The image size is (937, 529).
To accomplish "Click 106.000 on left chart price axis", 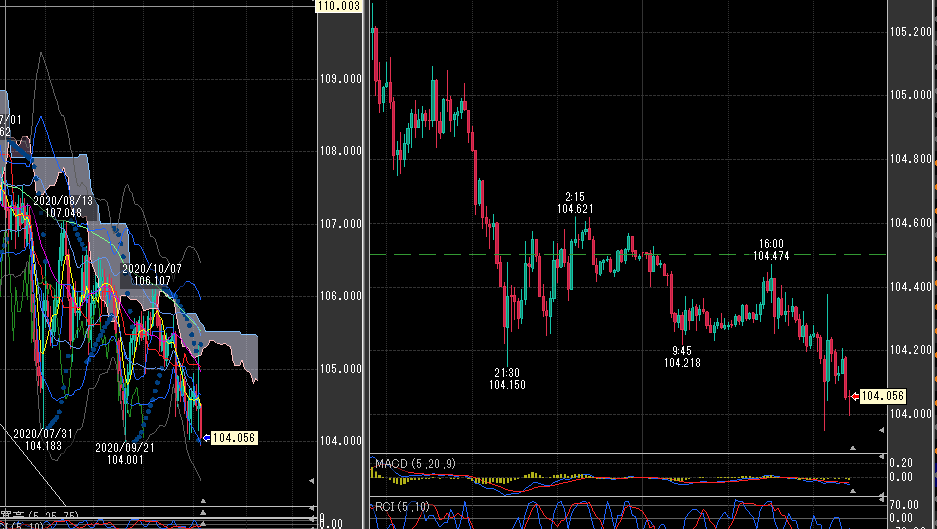I will [341, 296].
